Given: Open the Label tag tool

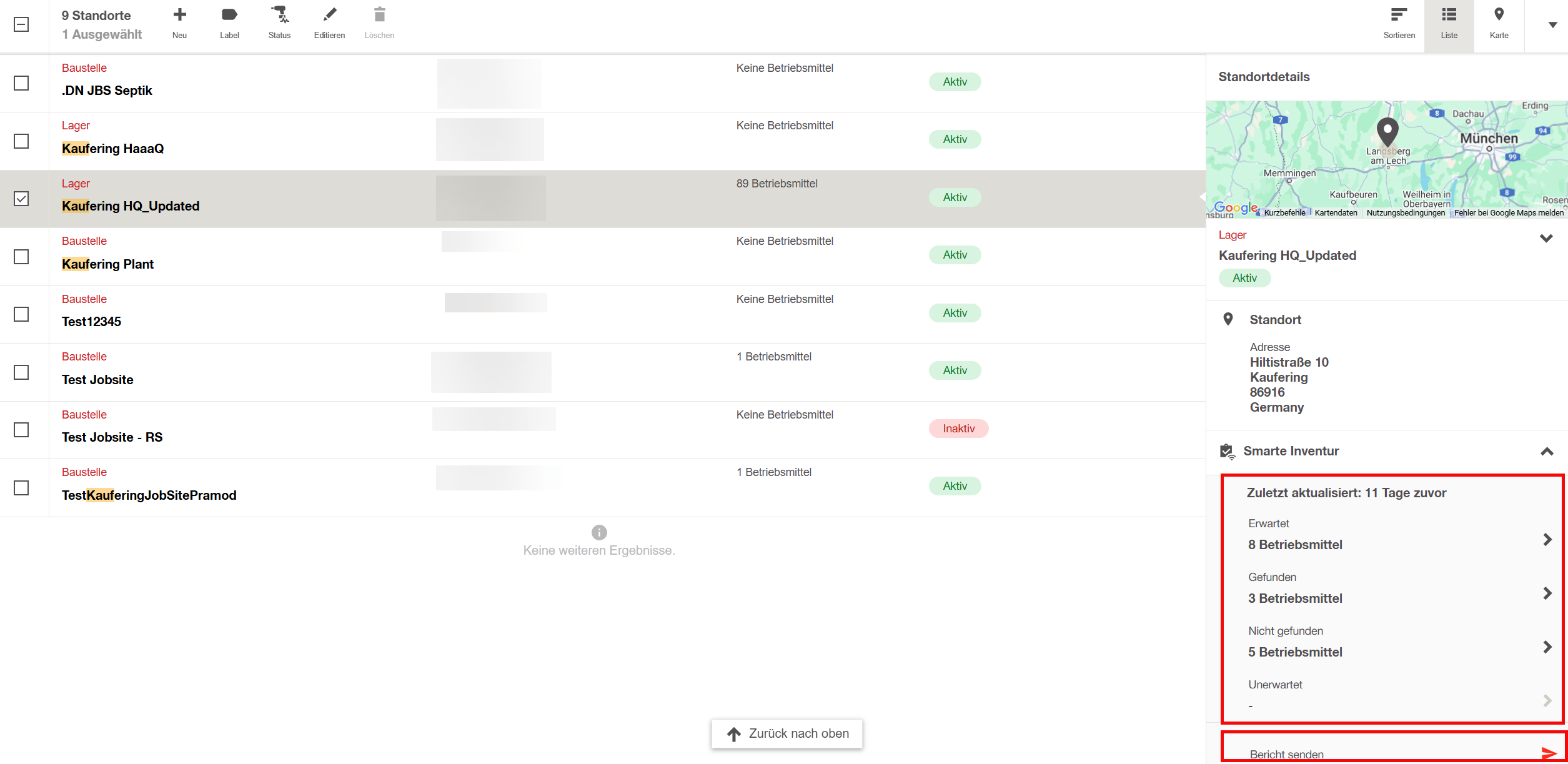Looking at the screenshot, I should pyautogui.click(x=229, y=15).
